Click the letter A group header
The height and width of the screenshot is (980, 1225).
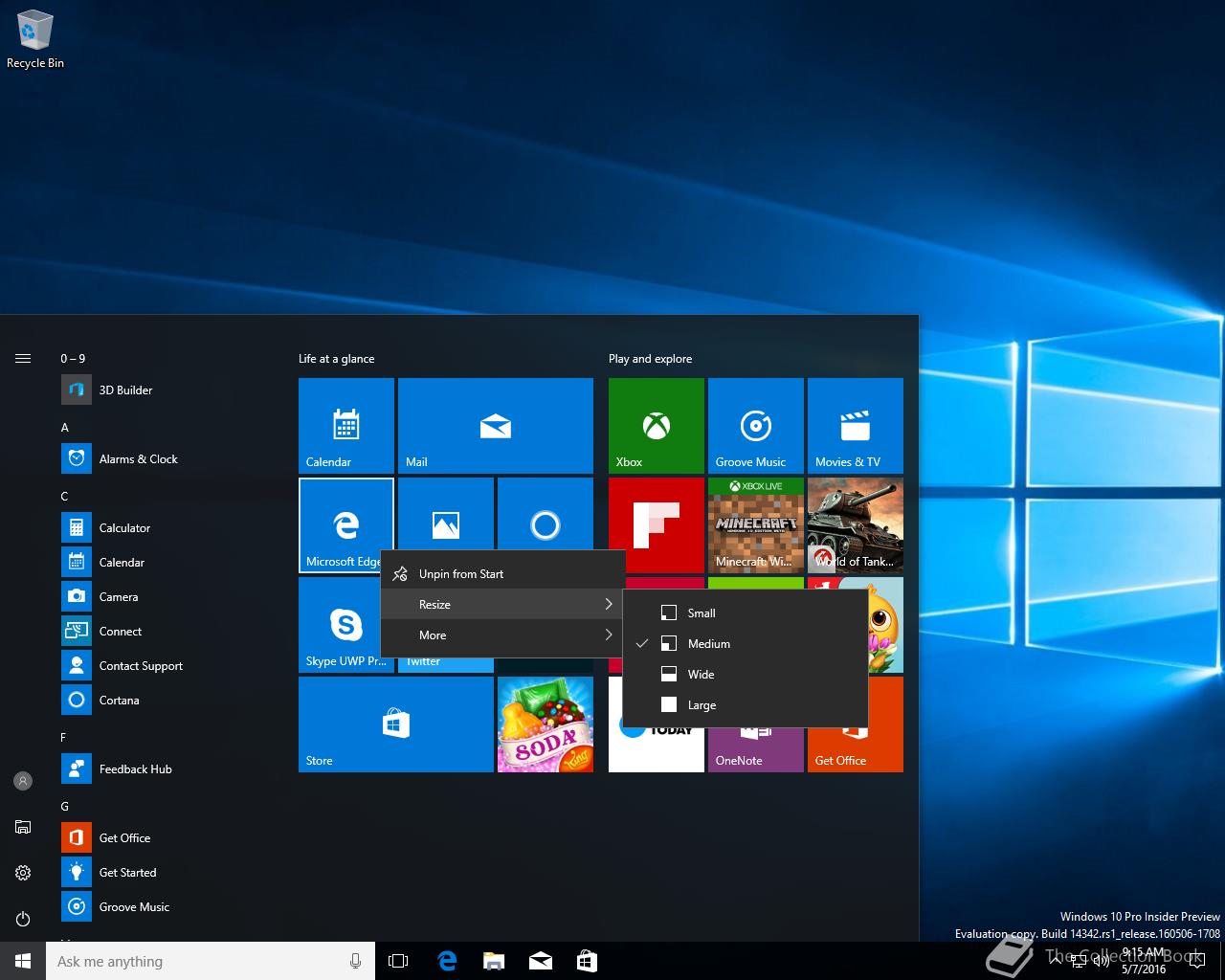pos(65,428)
